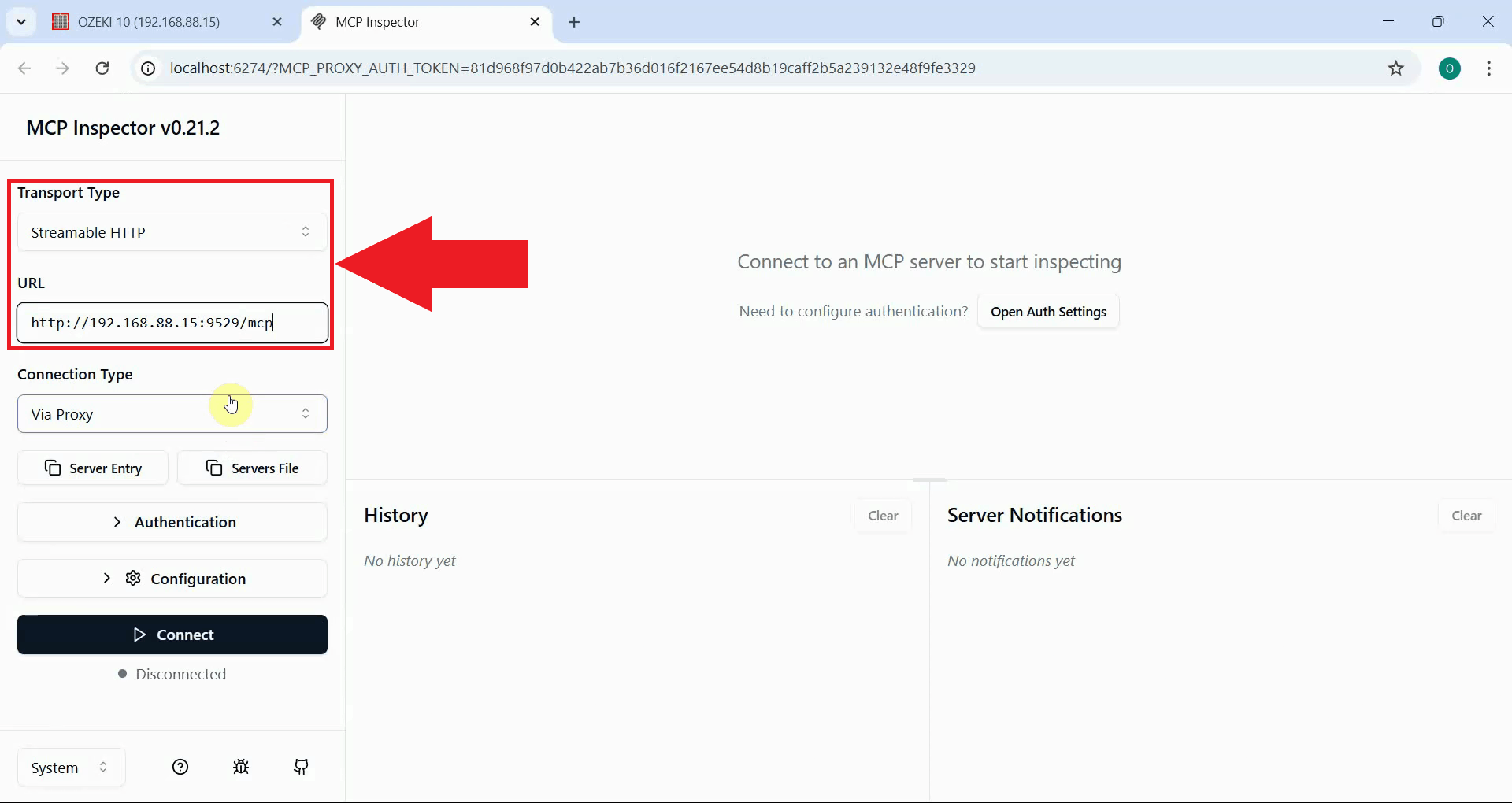Viewport: 1512px width, 803px height.
Task: Open the Connection Type dropdown showing Via Proxy
Action: point(171,413)
